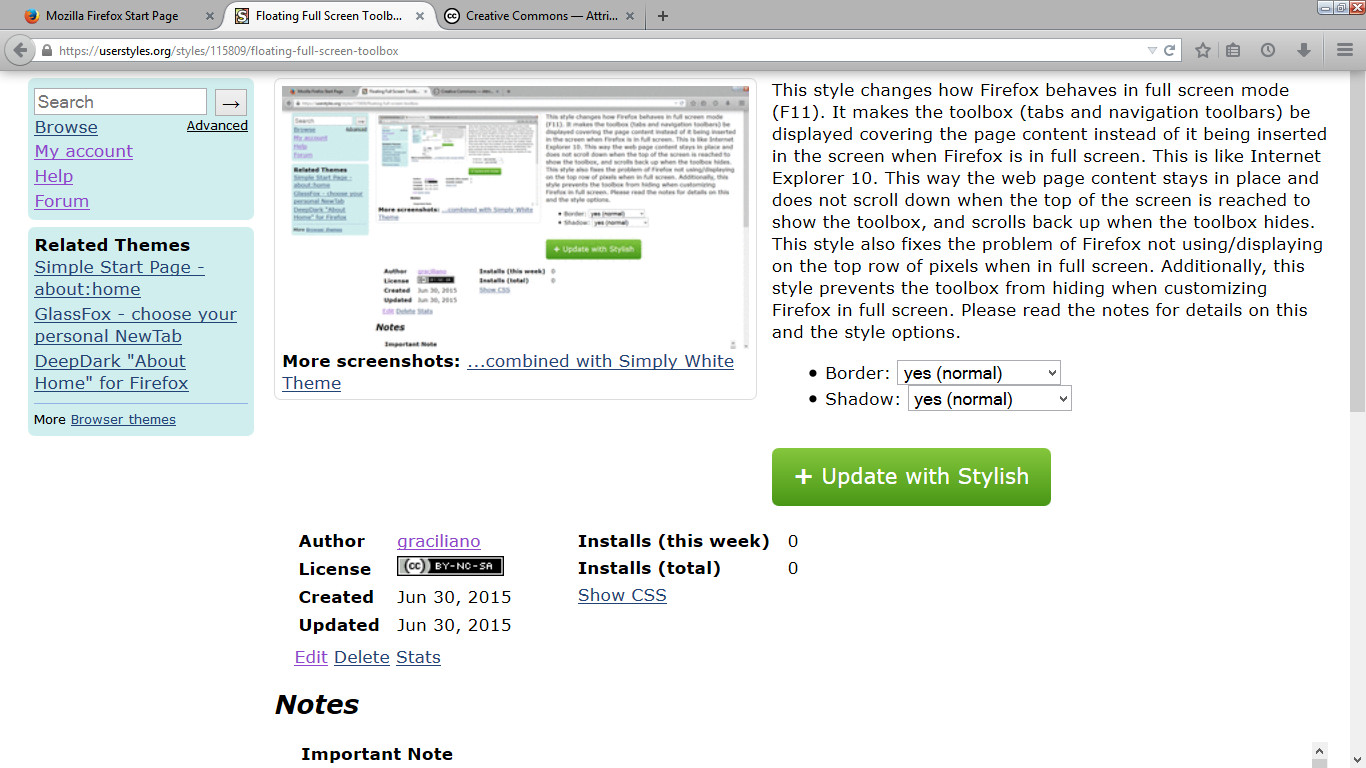Open the Help link in sidebar

(x=54, y=176)
